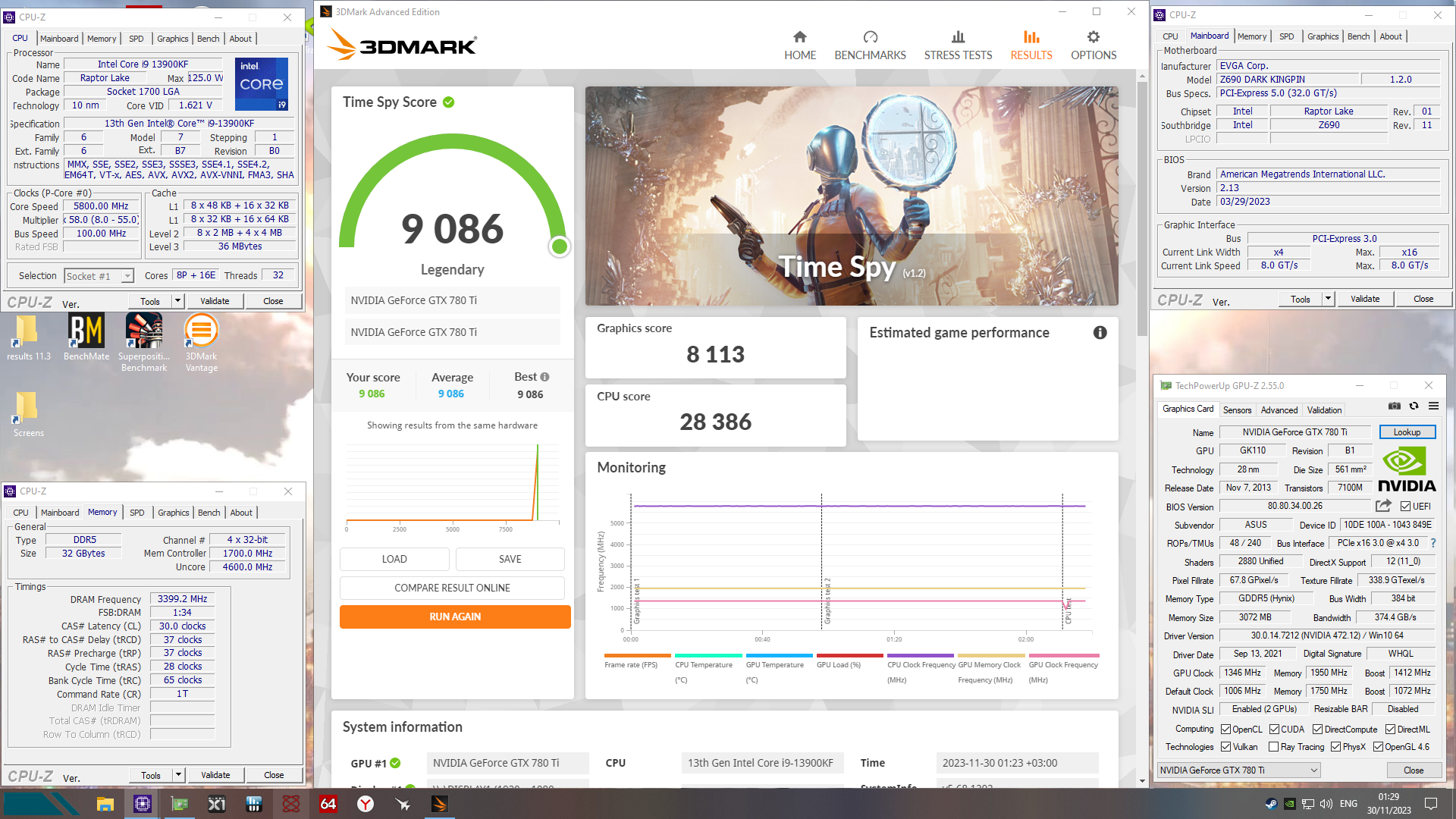Image resolution: width=1456 pixels, height=819 pixels.
Task: Click Validate in the top-left CPU-Z window
Action: pos(215,301)
